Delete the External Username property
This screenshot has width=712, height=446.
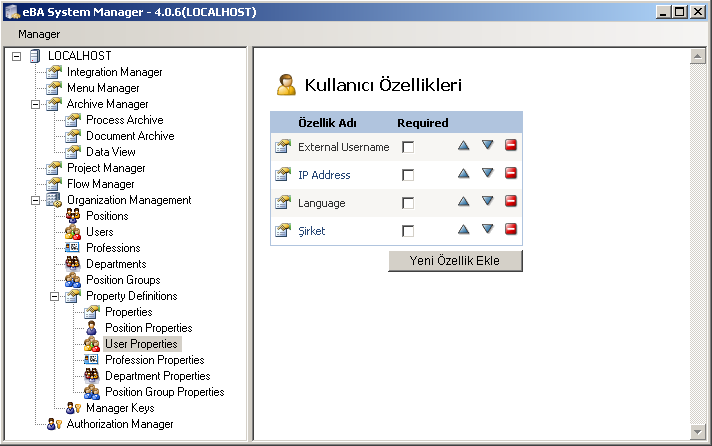(x=511, y=145)
